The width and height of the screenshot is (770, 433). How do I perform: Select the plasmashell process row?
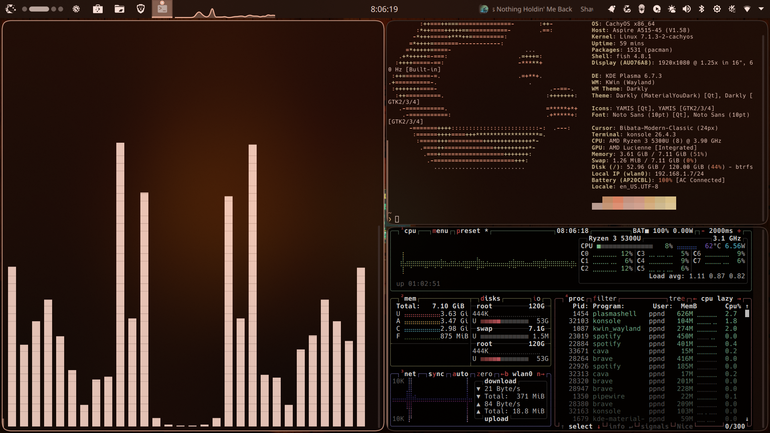click(653, 314)
